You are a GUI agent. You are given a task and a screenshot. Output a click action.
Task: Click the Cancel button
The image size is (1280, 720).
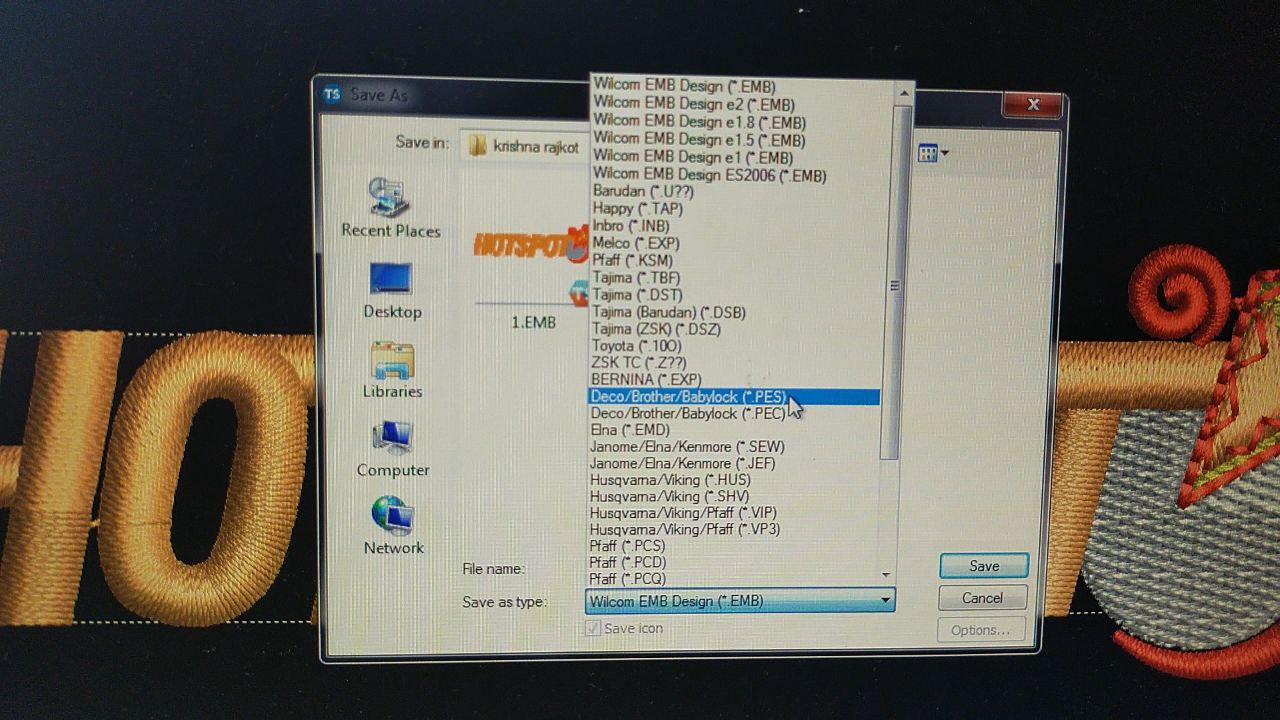click(x=981, y=598)
